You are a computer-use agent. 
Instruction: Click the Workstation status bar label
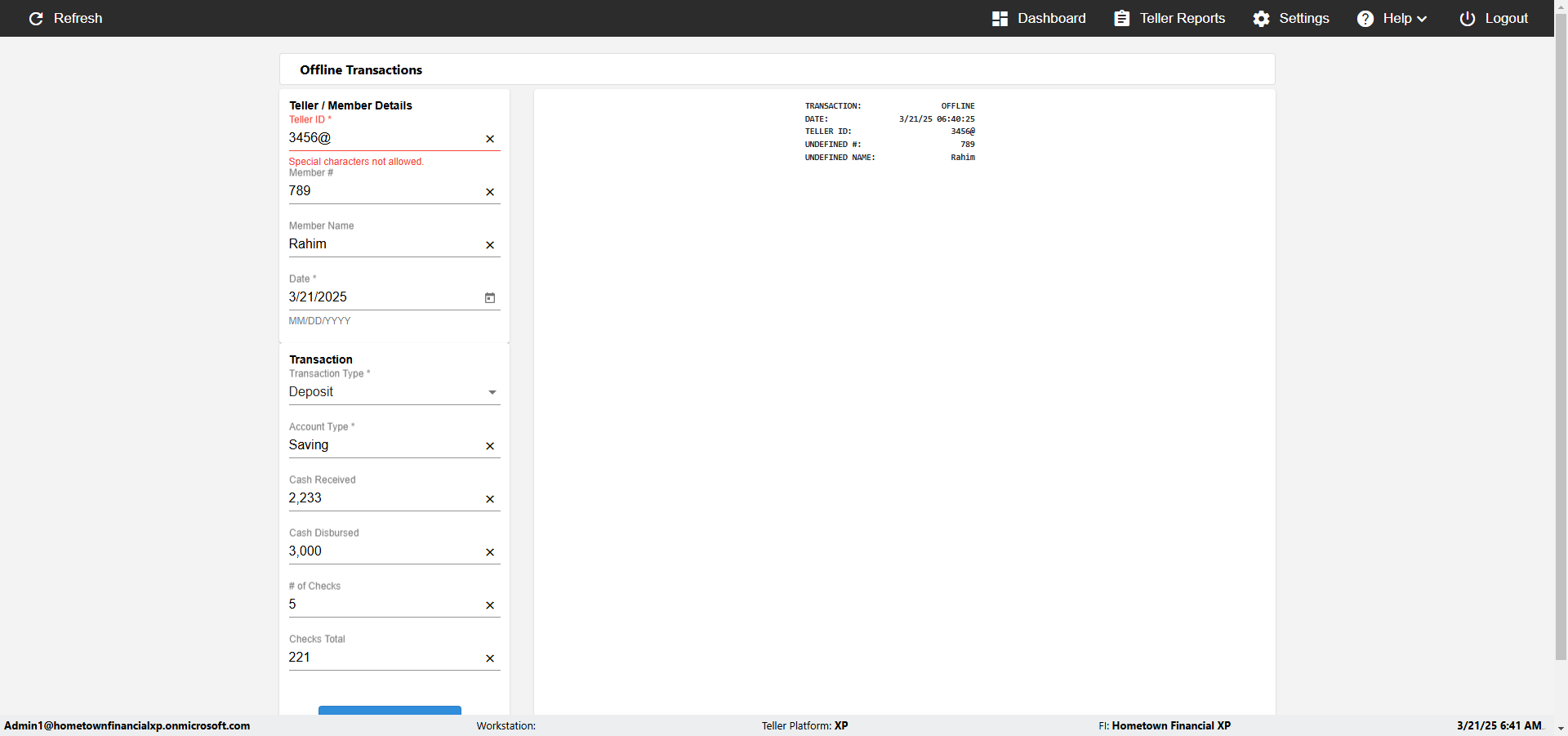point(506,725)
